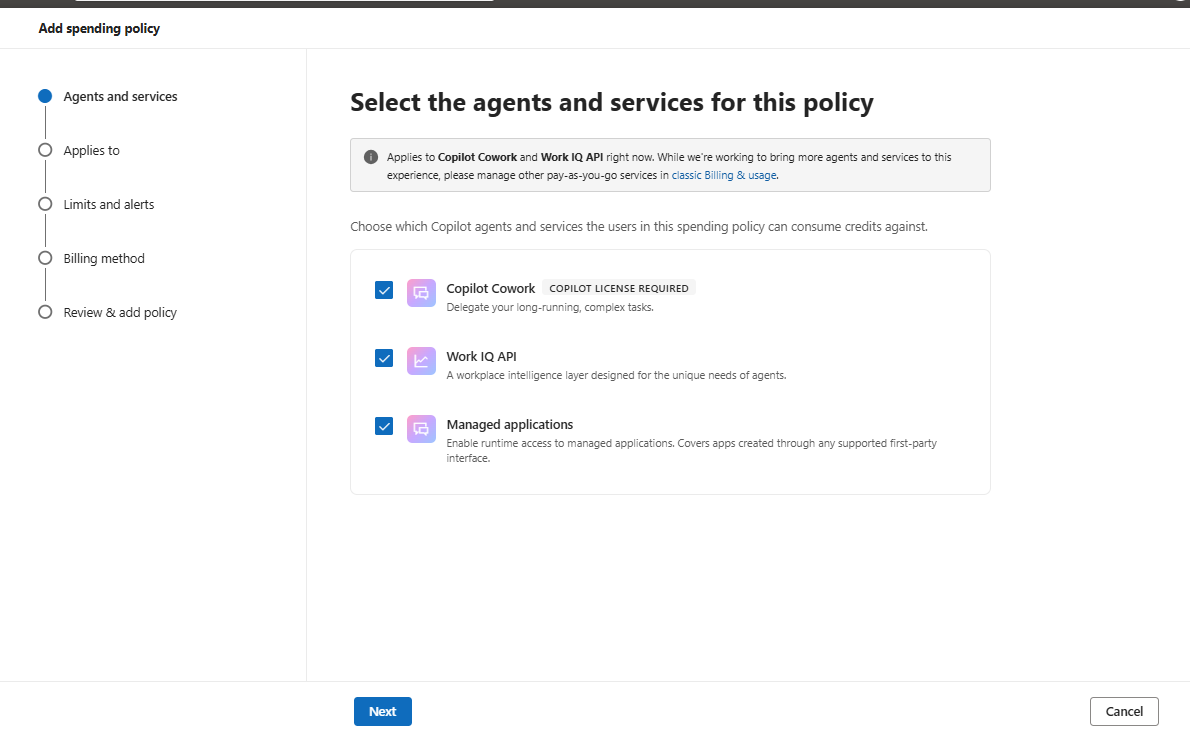
Task: Click the Review & add policy step circle
Action: [x=45, y=312]
